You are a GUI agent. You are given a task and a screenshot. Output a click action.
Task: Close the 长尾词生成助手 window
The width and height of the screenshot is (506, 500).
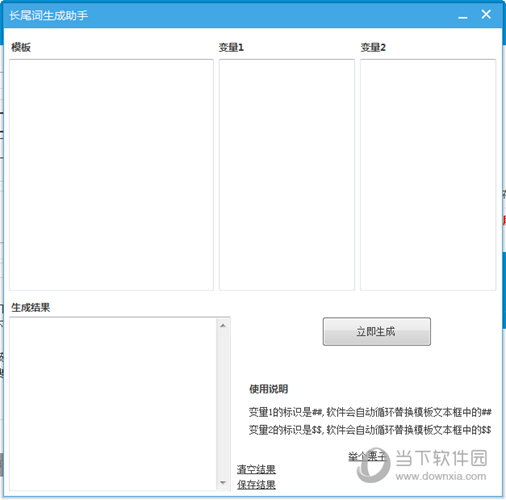click(x=486, y=14)
